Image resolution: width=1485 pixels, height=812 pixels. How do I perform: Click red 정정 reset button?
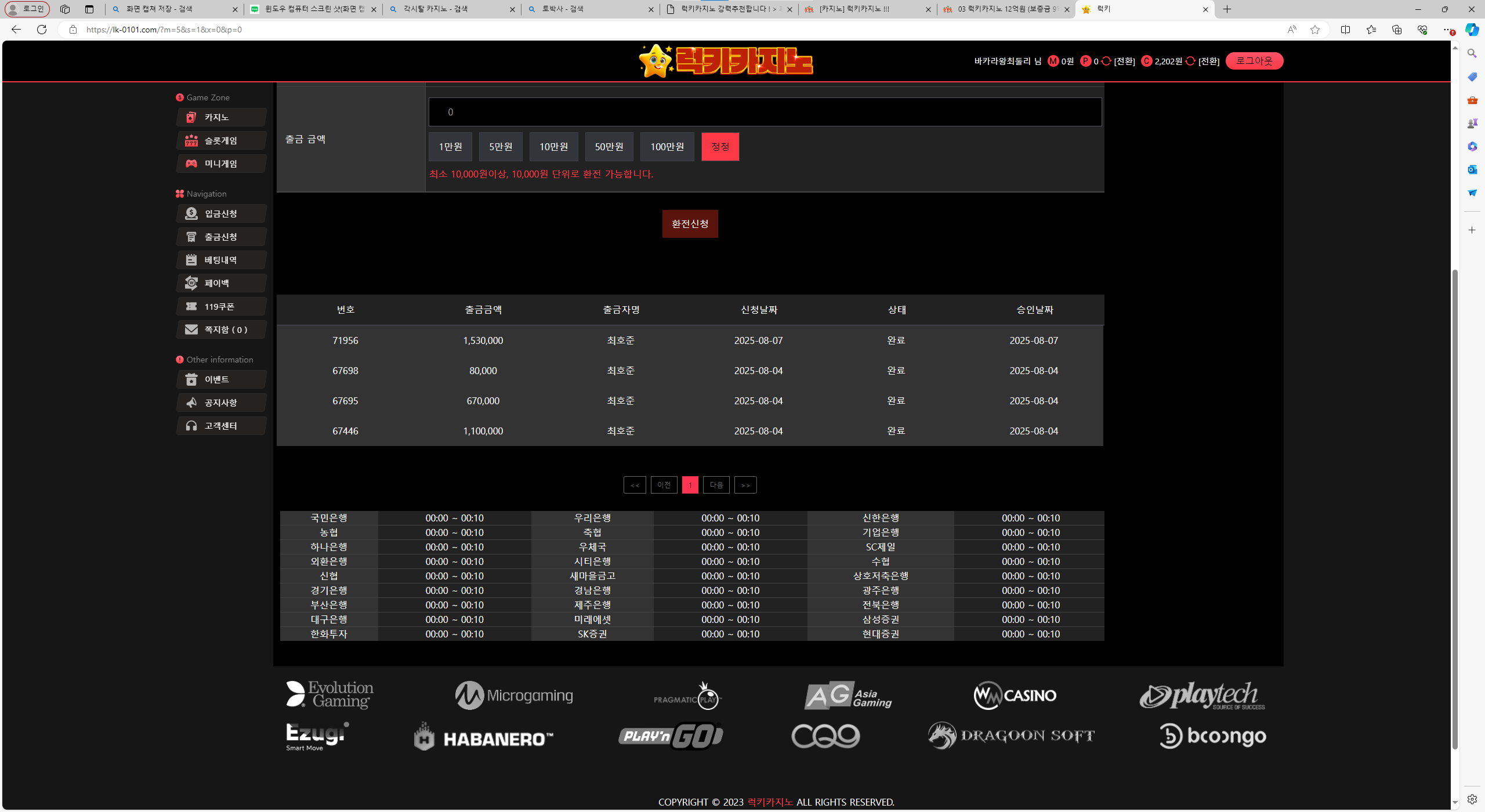720,147
